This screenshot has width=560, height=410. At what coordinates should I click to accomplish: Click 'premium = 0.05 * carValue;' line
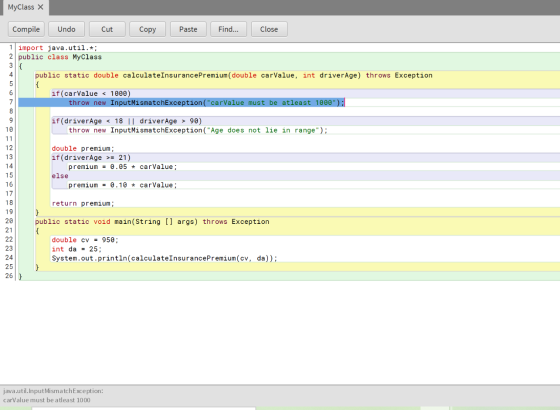click(122, 167)
